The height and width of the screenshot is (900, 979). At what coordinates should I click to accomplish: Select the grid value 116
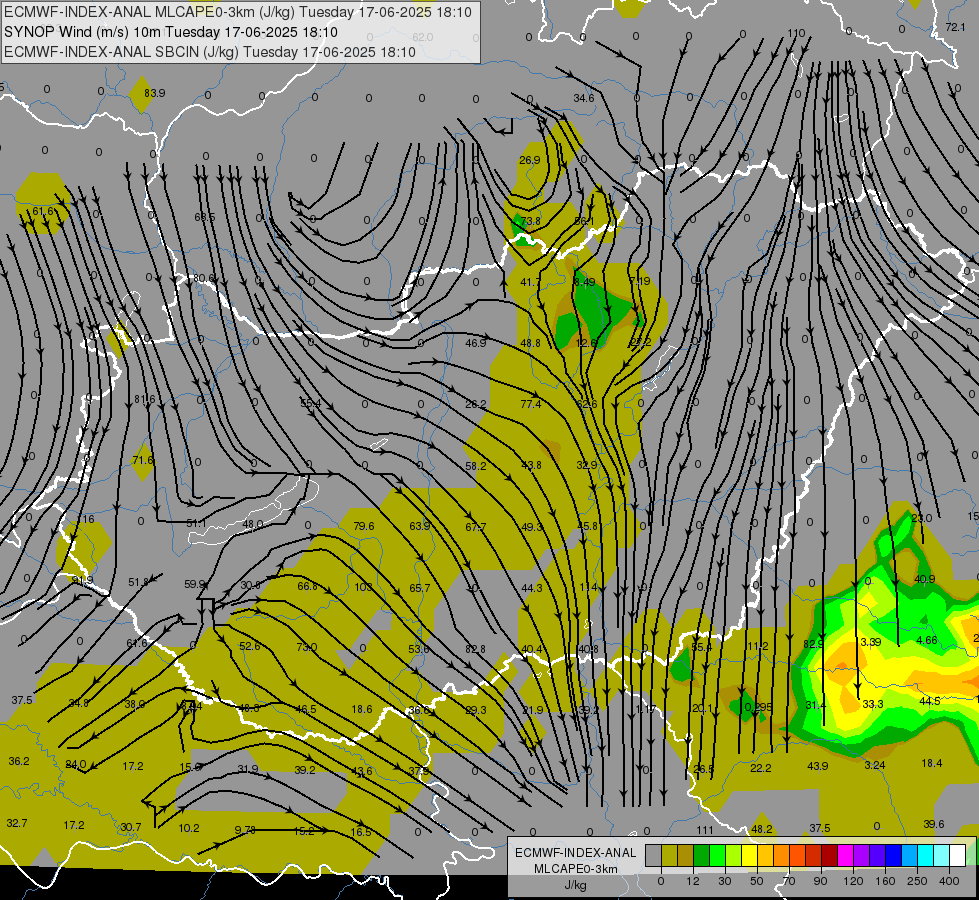86,519
